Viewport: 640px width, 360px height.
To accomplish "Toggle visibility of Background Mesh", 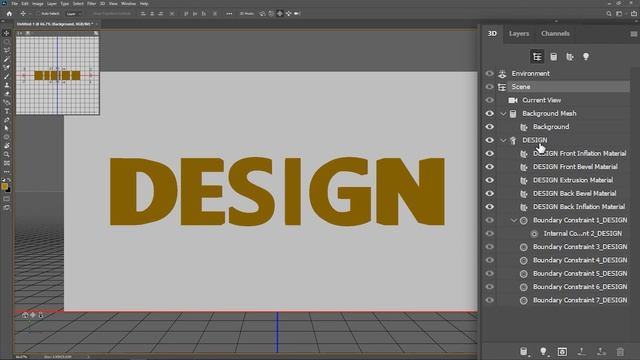I will coord(489,113).
